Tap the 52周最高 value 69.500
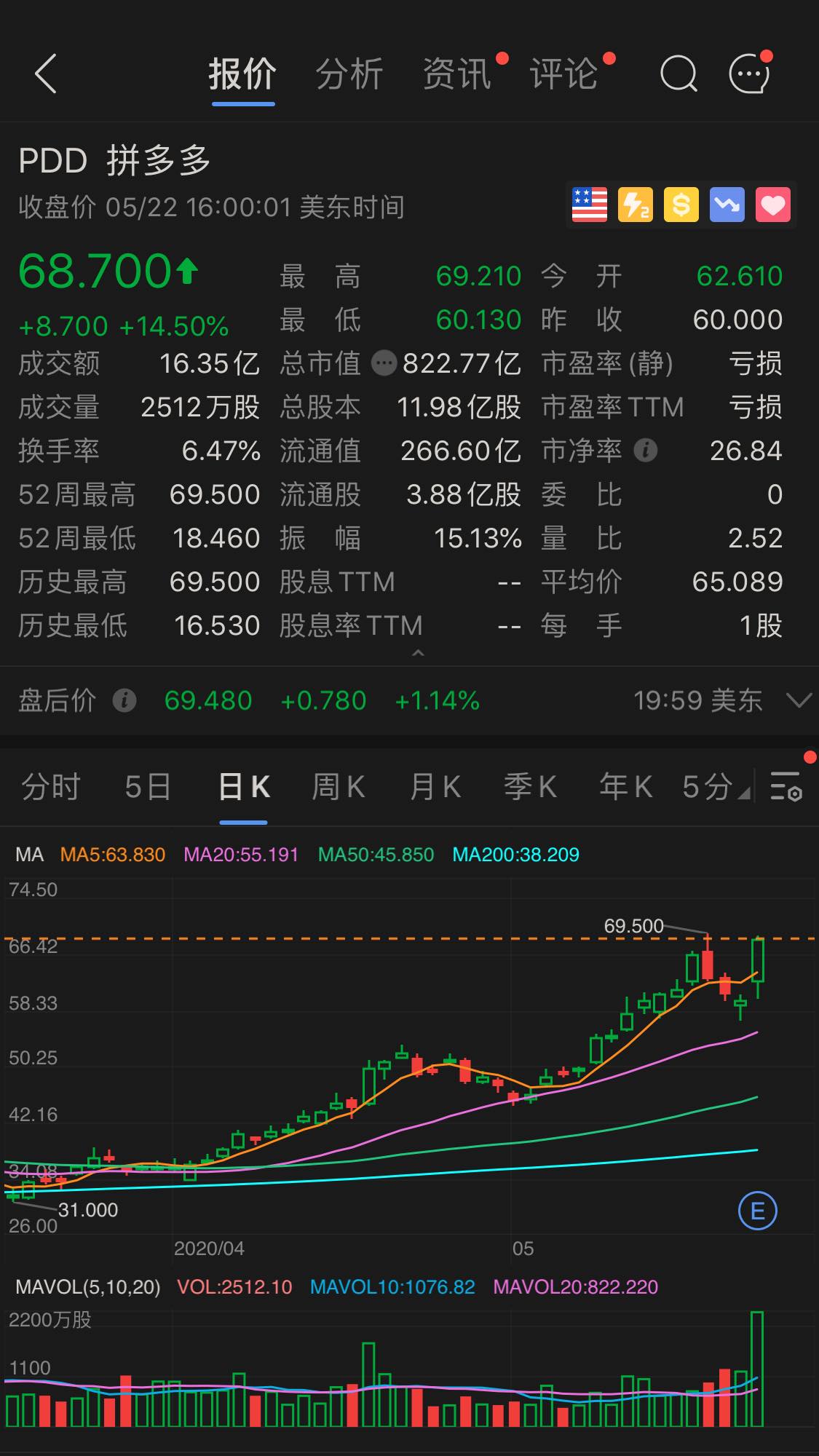 pyautogui.click(x=215, y=495)
